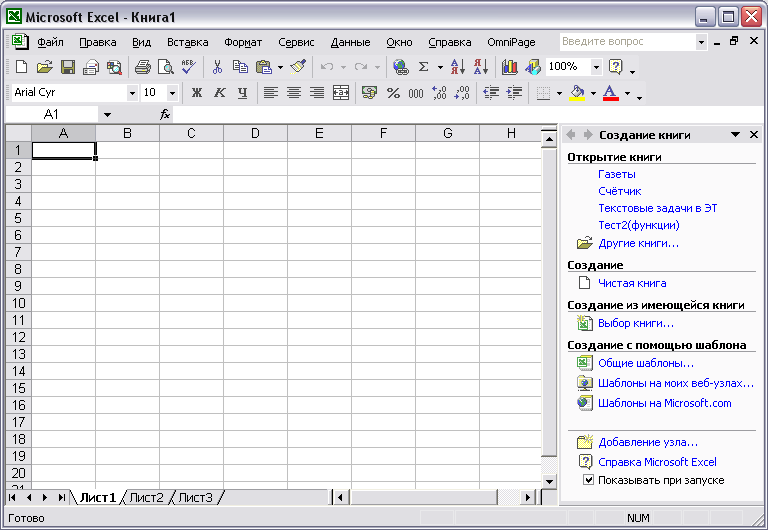Merge and center cells icon
768x530 pixels.
click(x=340, y=92)
